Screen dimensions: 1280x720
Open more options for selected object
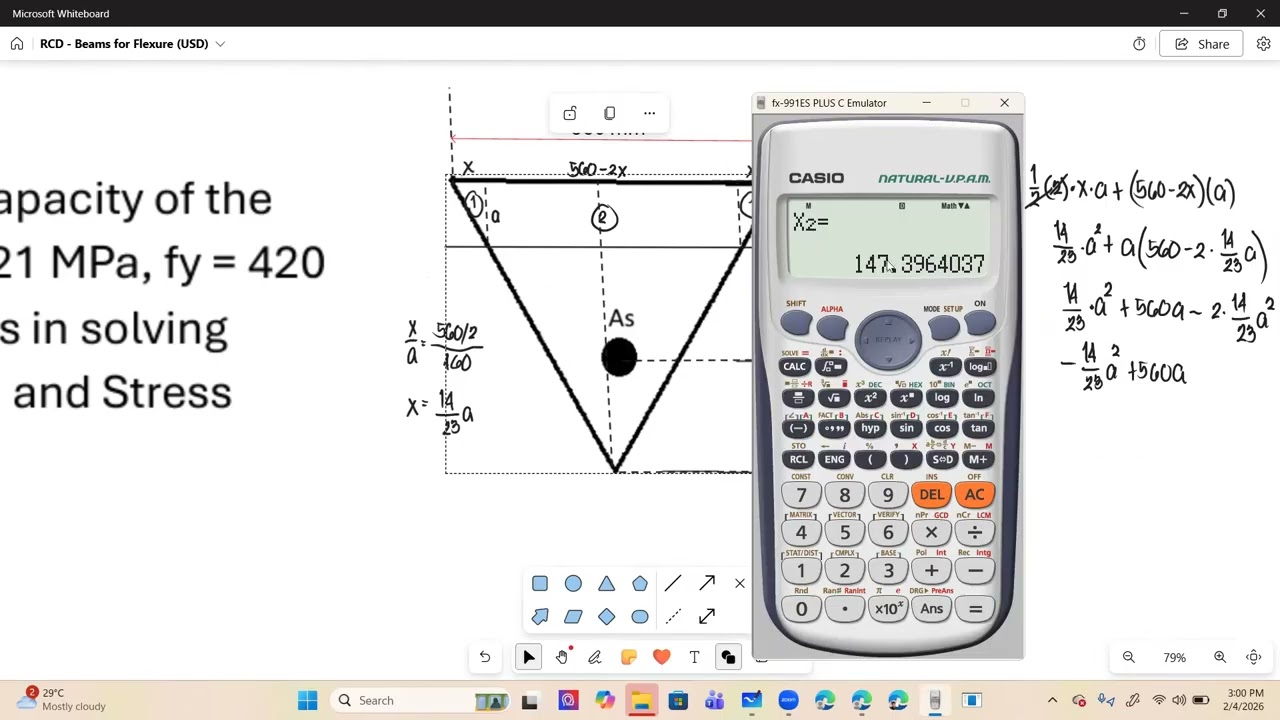649,113
